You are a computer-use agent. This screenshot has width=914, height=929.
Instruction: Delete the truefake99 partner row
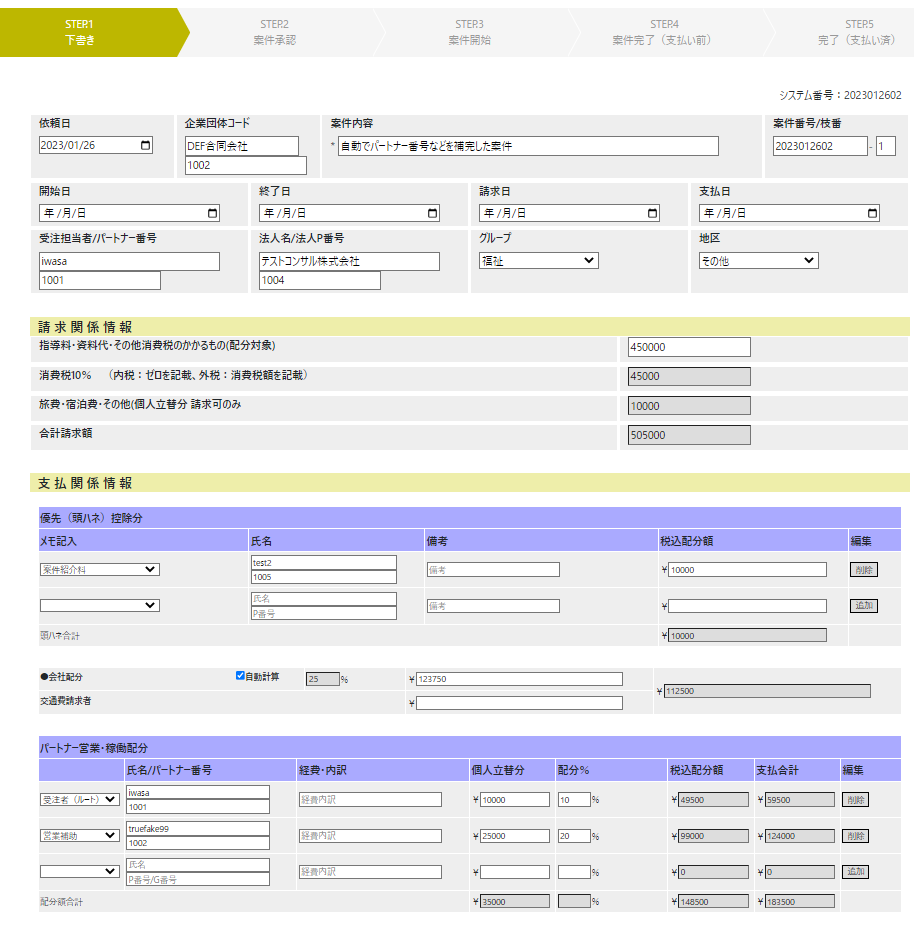click(855, 836)
